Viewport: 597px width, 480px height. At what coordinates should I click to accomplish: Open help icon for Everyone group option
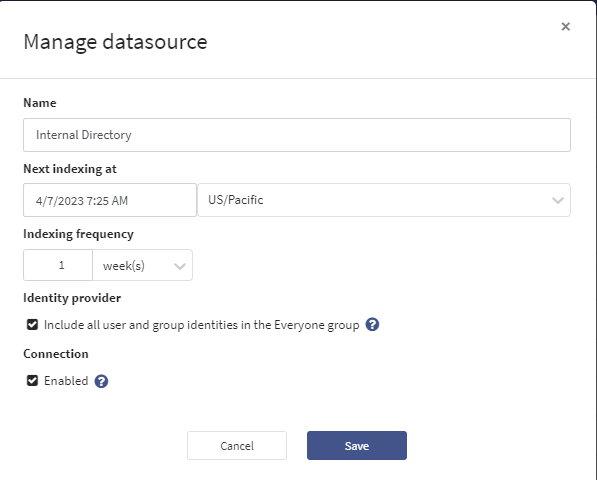(x=372, y=325)
